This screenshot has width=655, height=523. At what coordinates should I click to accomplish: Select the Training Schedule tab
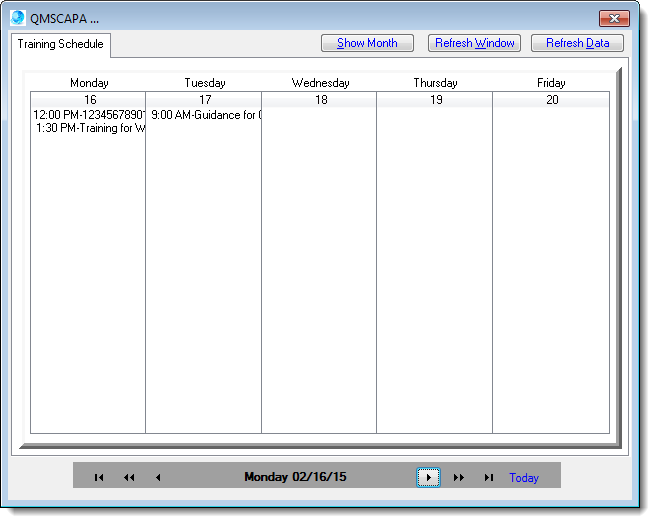[x=60, y=44]
